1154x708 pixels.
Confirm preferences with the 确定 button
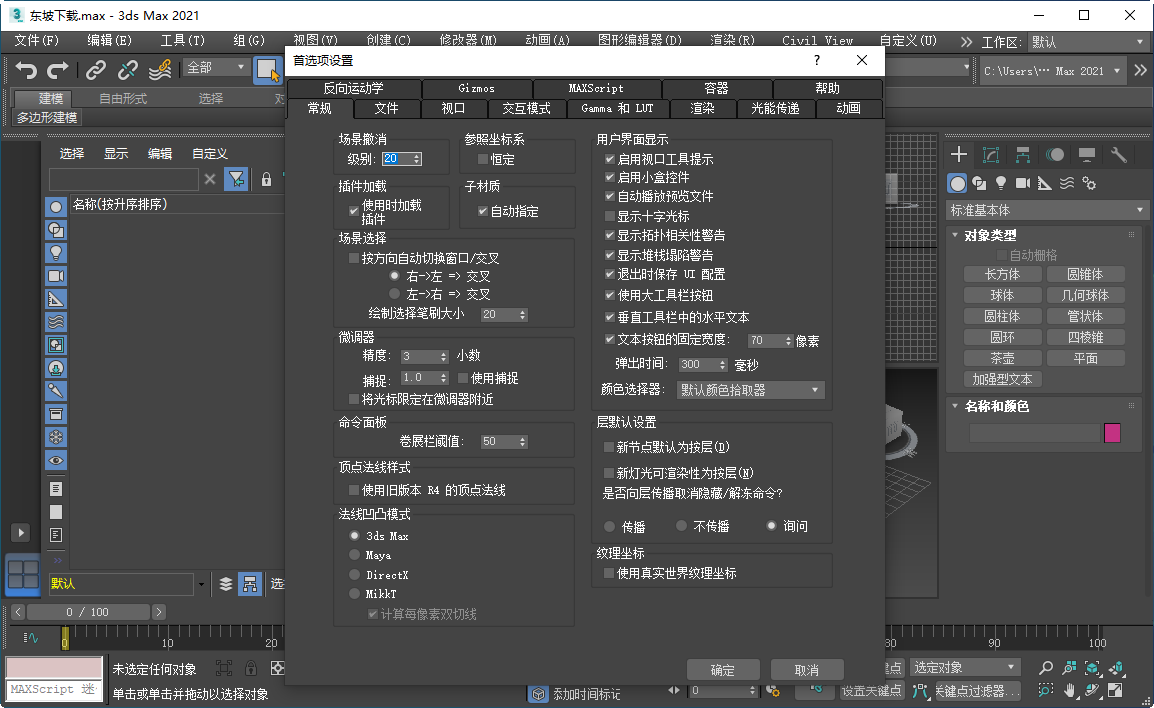tap(723, 669)
